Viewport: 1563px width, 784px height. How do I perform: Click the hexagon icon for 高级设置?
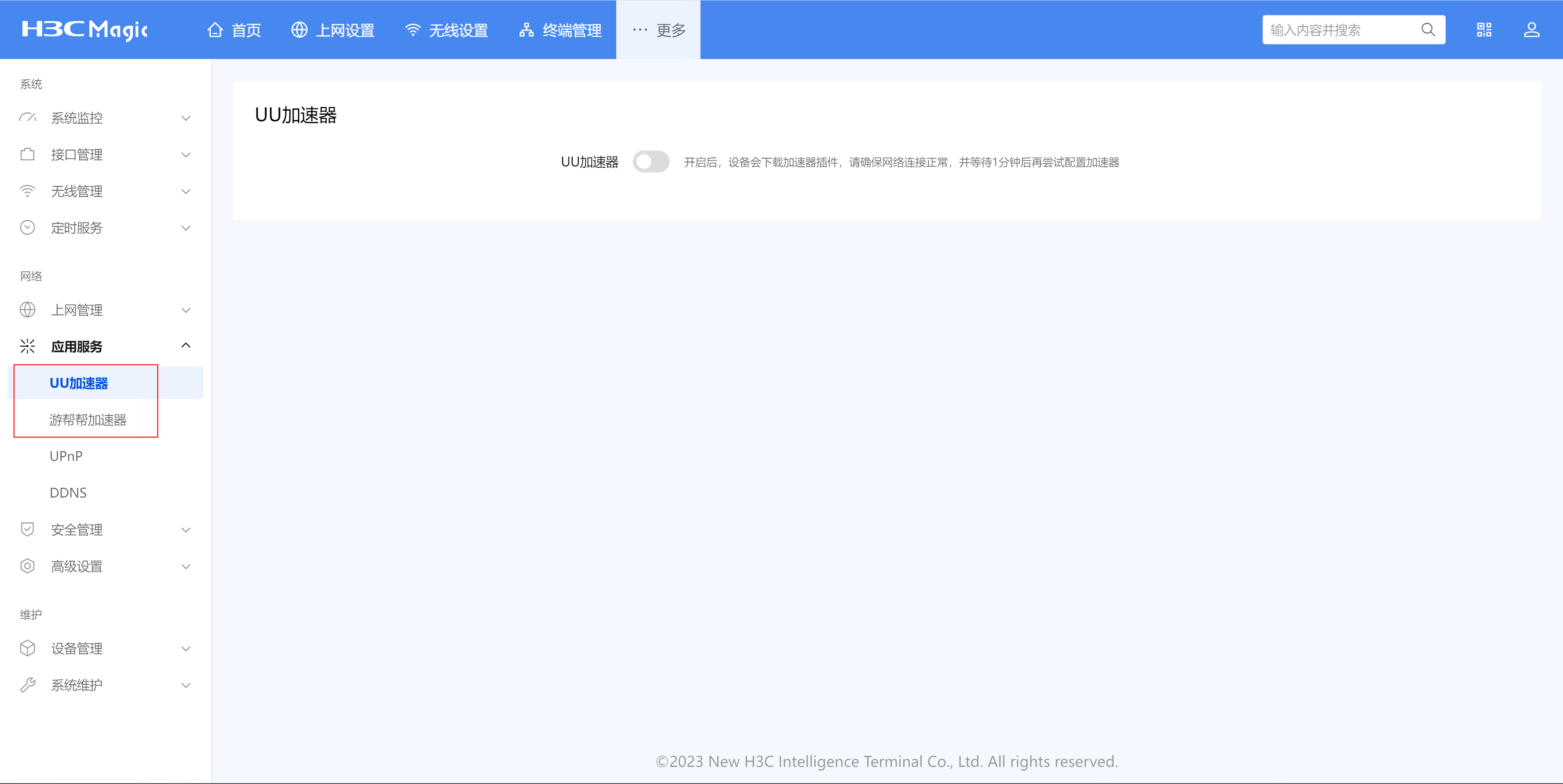[x=27, y=566]
